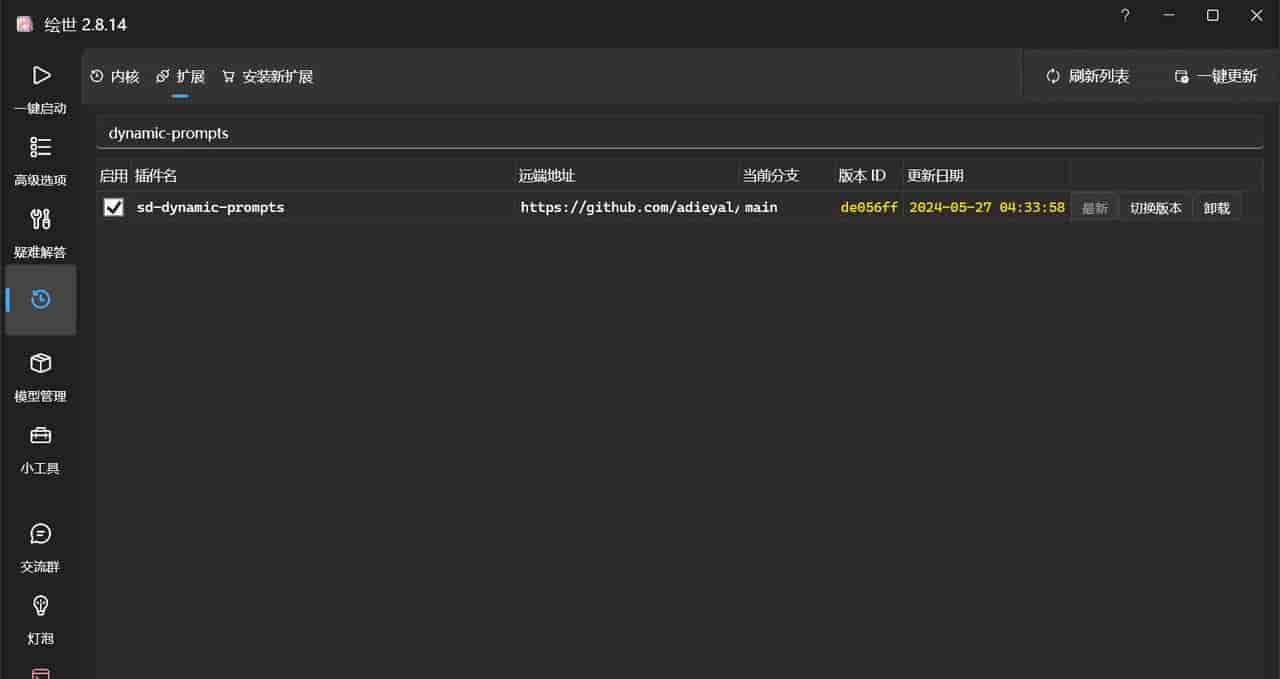Uncheck sd-dynamic-prompts enable checkbox
The width and height of the screenshot is (1280, 679).
tap(114, 207)
